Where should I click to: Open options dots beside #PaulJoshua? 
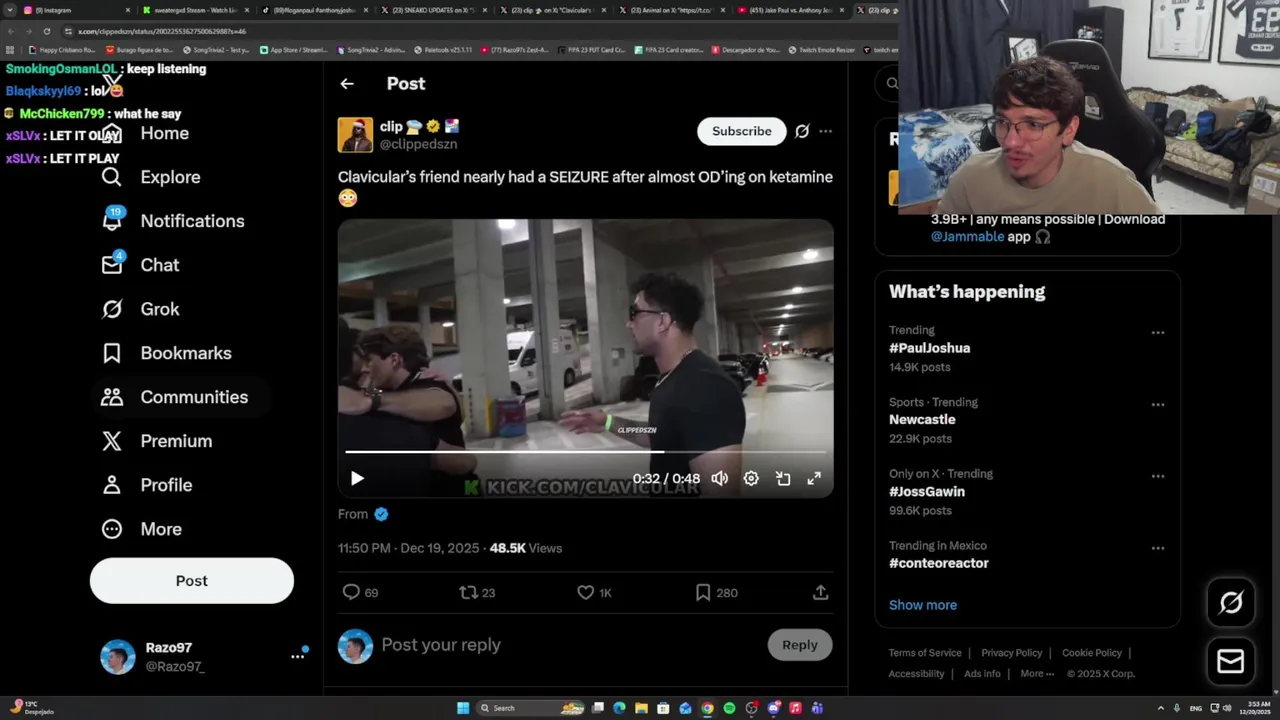tap(1157, 333)
